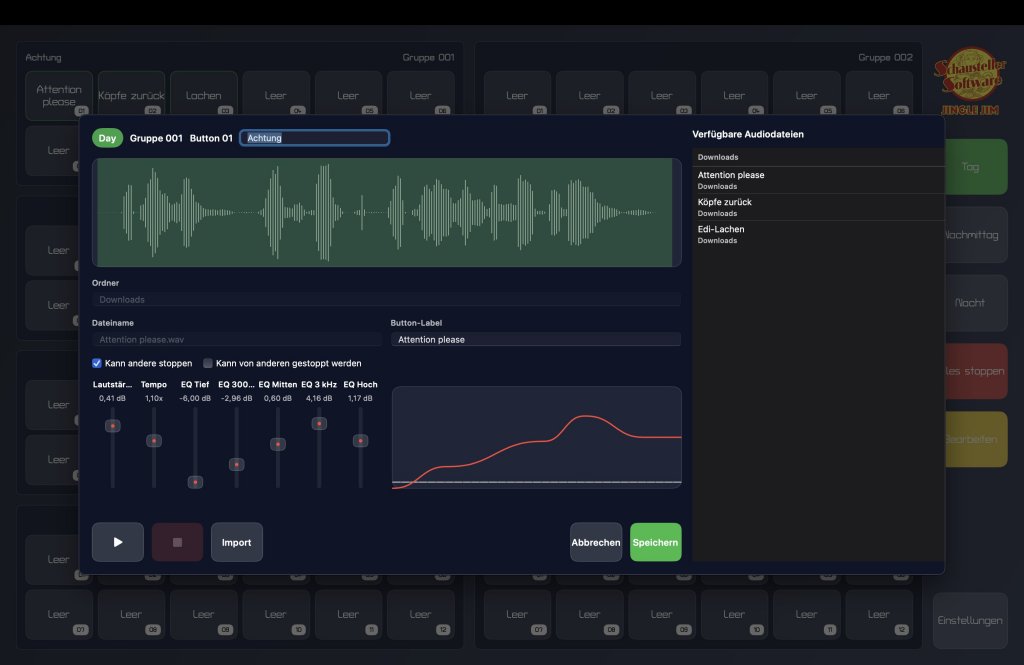Click the Button-Label input field
This screenshot has height=665, width=1024.
536,340
